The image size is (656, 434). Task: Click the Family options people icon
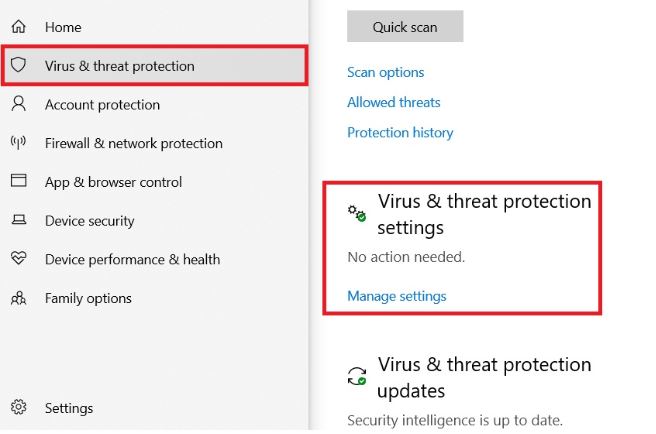click(18, 298)
